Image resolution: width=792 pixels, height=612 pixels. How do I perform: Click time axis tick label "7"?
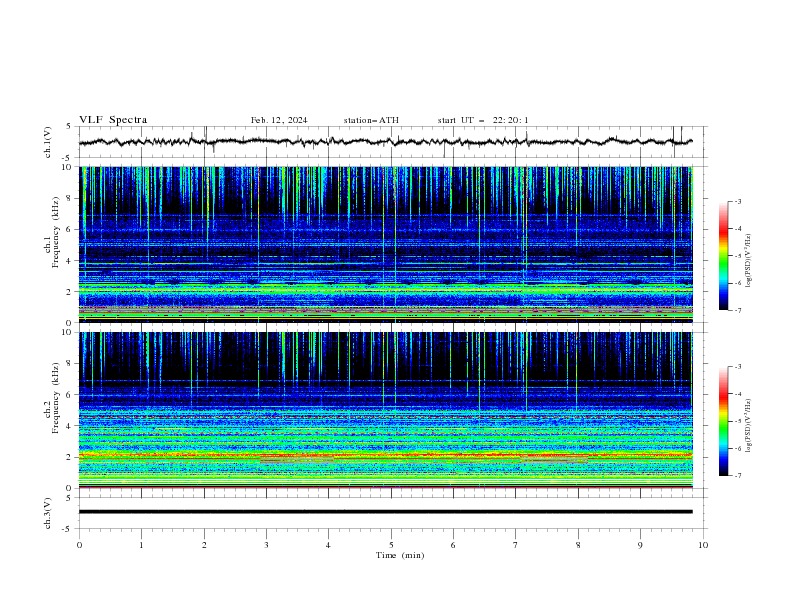pos(516,545)
